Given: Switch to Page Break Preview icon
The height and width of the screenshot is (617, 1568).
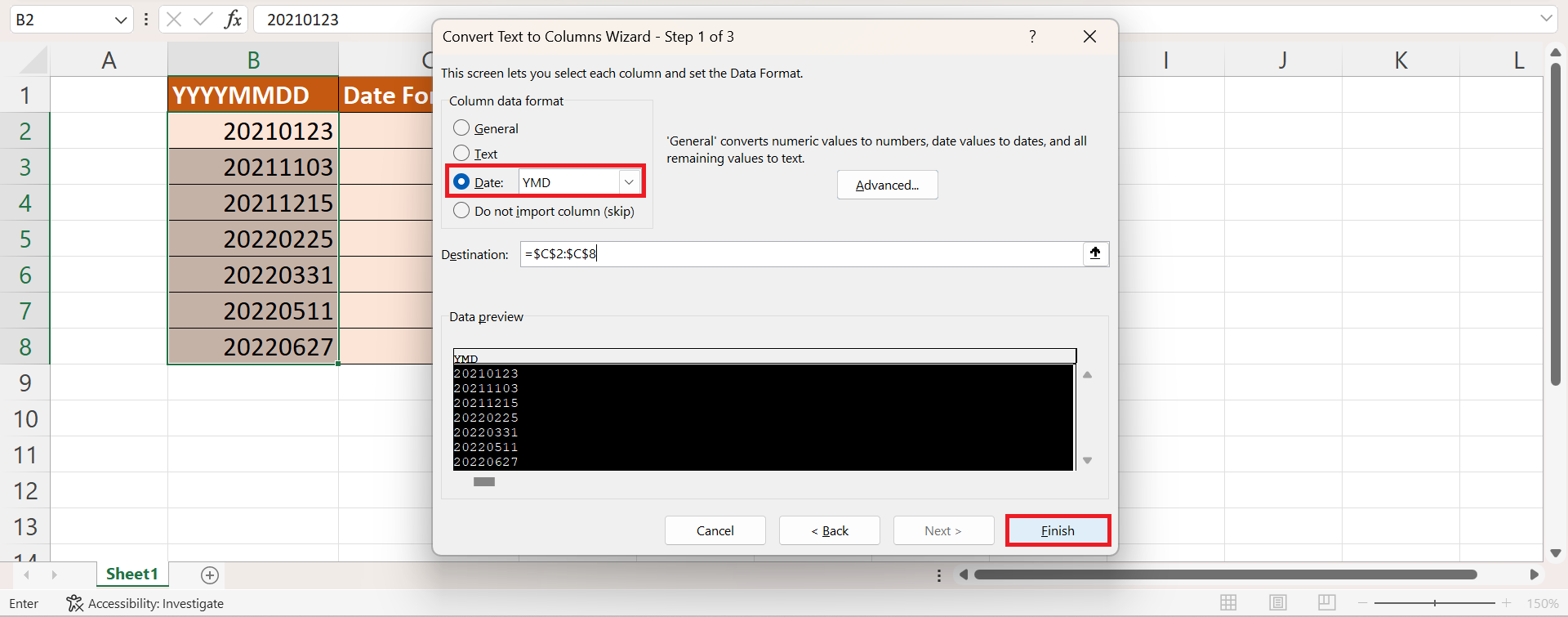Looking at the screenshot, I should pyautogui.click(x=1326, y=603).
